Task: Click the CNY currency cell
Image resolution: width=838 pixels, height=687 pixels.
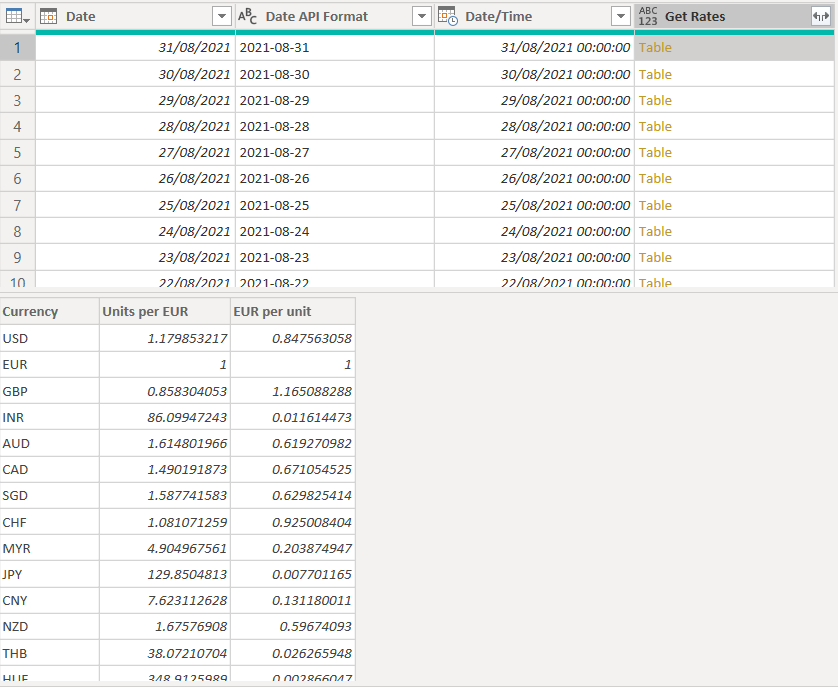Action: point(50,601)
